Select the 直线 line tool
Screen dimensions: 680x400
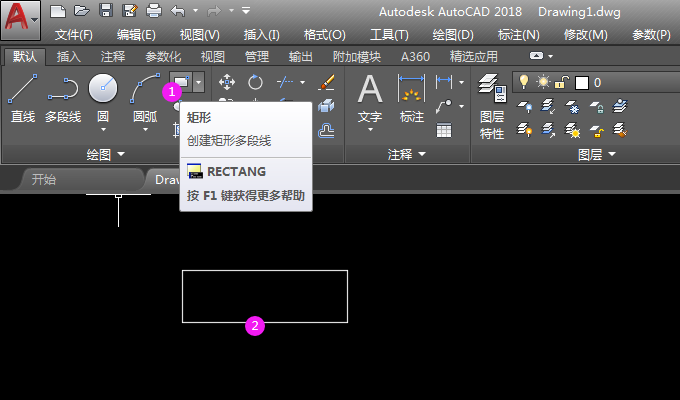tap(23, 98)
